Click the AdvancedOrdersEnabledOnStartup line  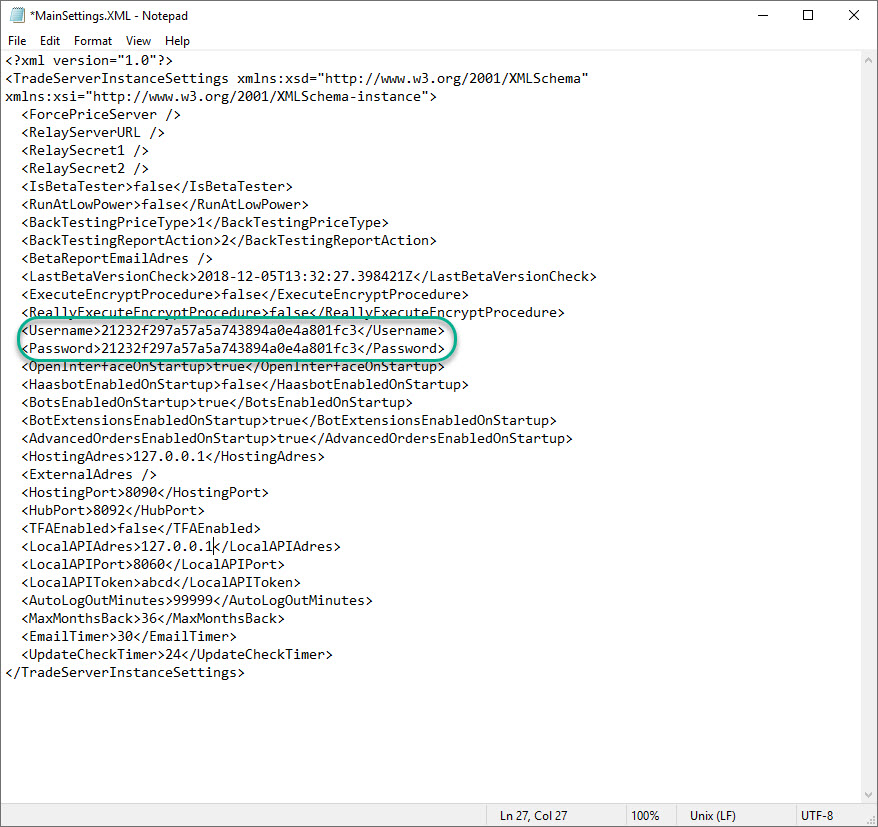[297, 438]
